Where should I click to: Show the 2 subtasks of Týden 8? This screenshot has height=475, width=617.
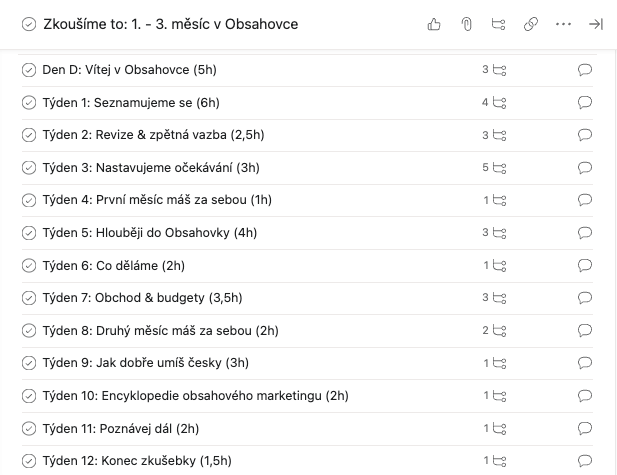pyautogui.click(x=494, y=331)
